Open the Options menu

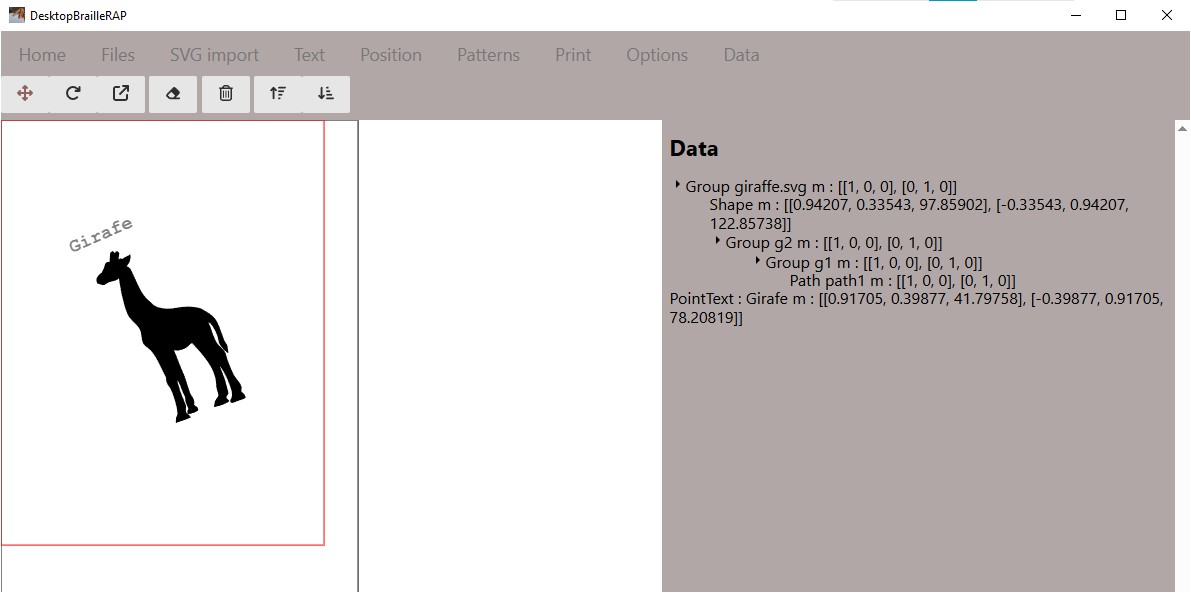657,55
